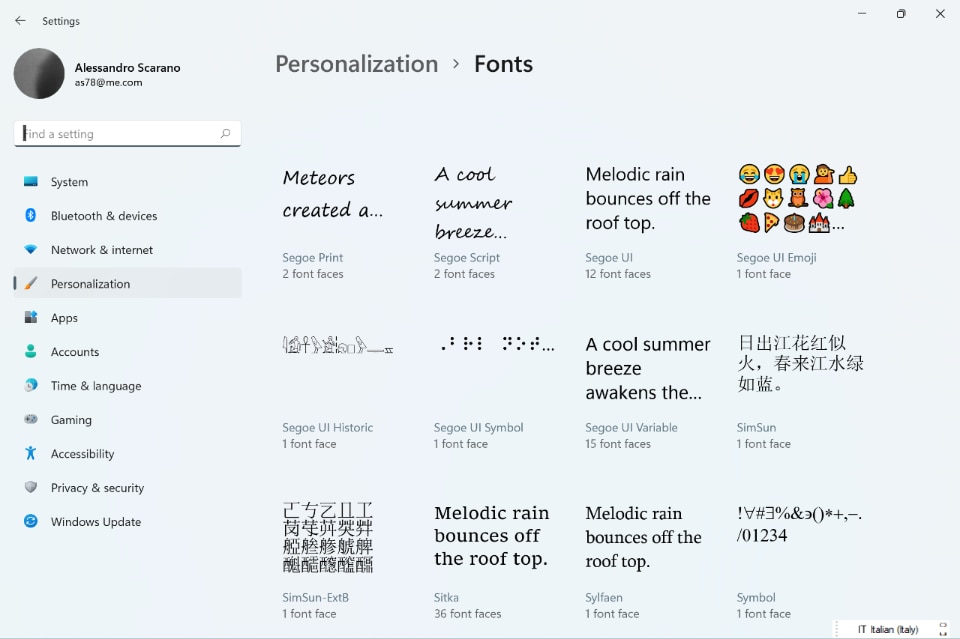Viewport: 960px width, 639px height.
Task: Select the Time & language globe icon
Action: tap(31, 386)
